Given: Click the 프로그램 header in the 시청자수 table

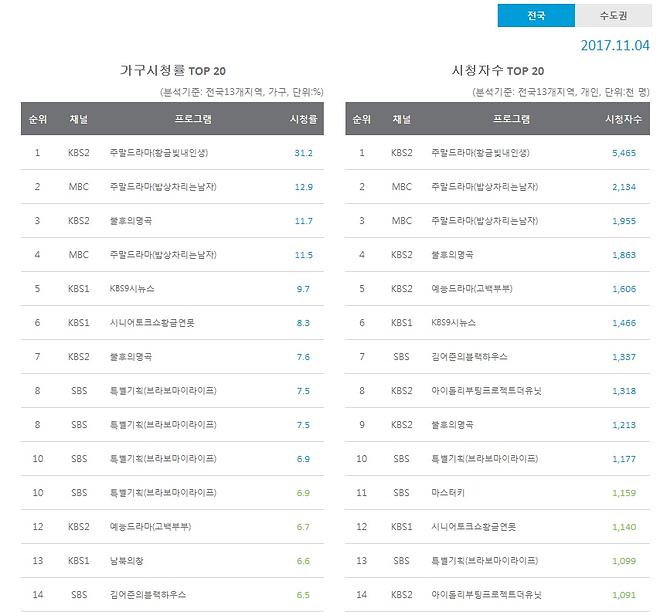Looking at the screenshot, I should coord(511,119).
